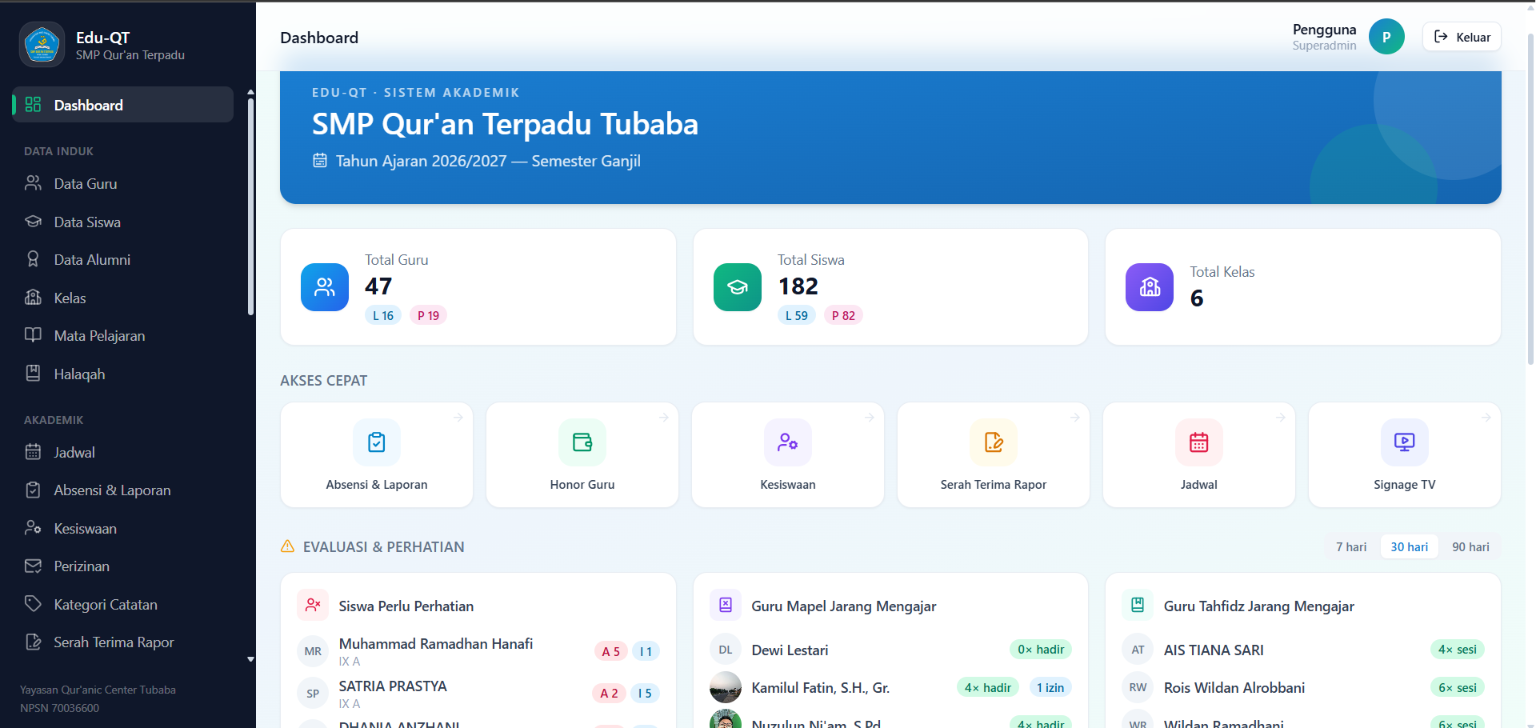This screenshot has height=728, width=1536.
Task: Click the Total Guru blue icon
Action: (x=325, y=287)
